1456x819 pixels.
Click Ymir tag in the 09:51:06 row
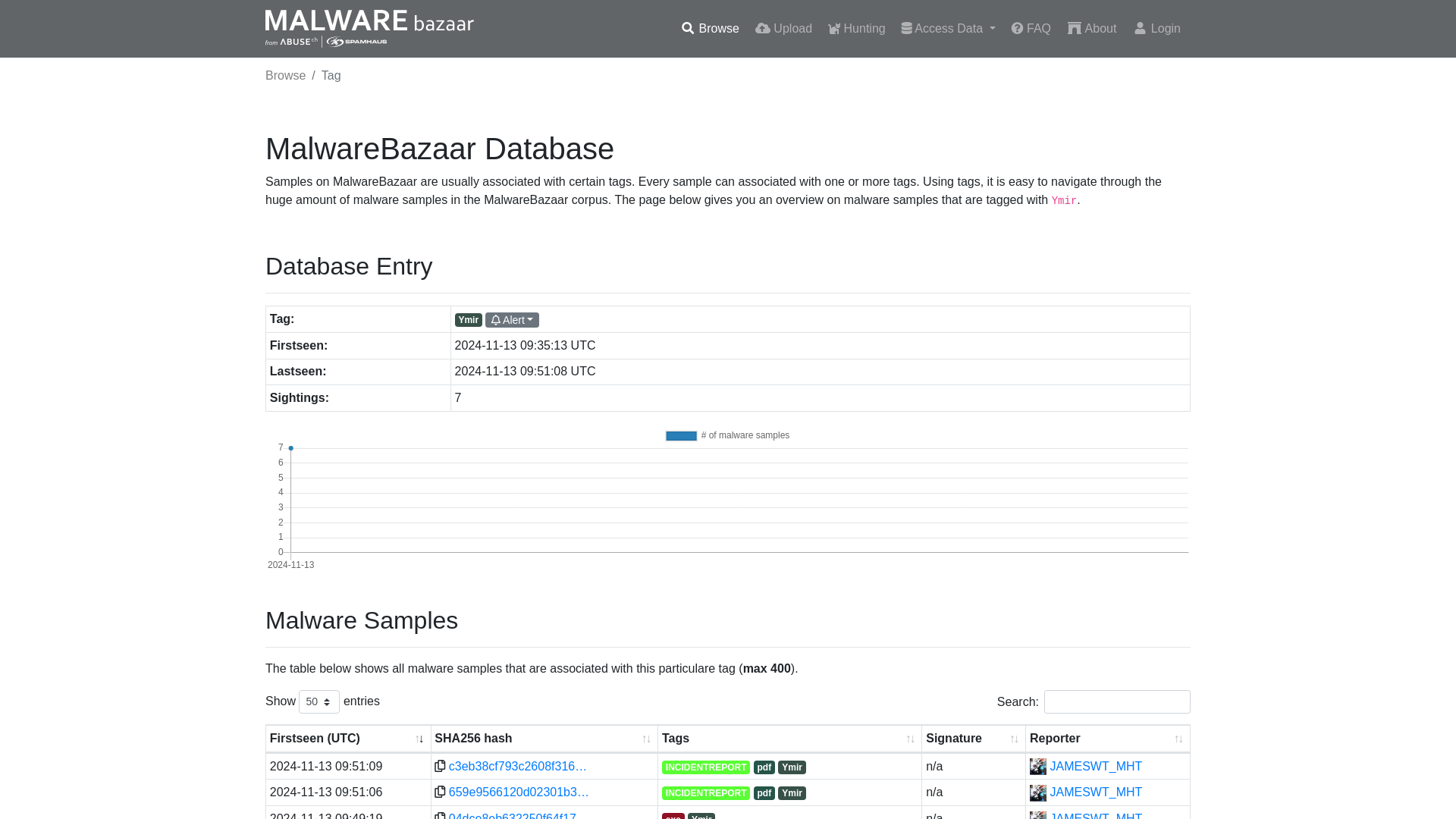pos(792,793)
